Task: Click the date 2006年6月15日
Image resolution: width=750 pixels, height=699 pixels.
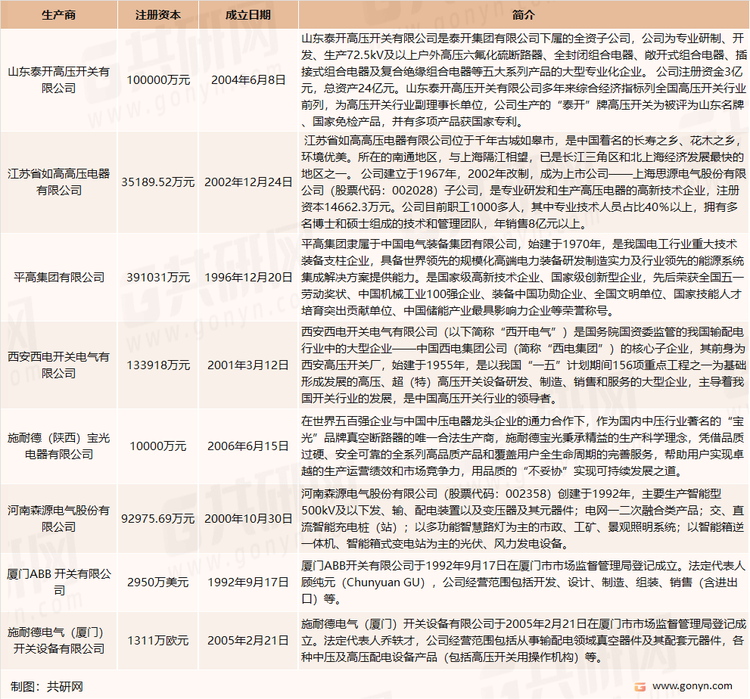Action: click(248, 446)
